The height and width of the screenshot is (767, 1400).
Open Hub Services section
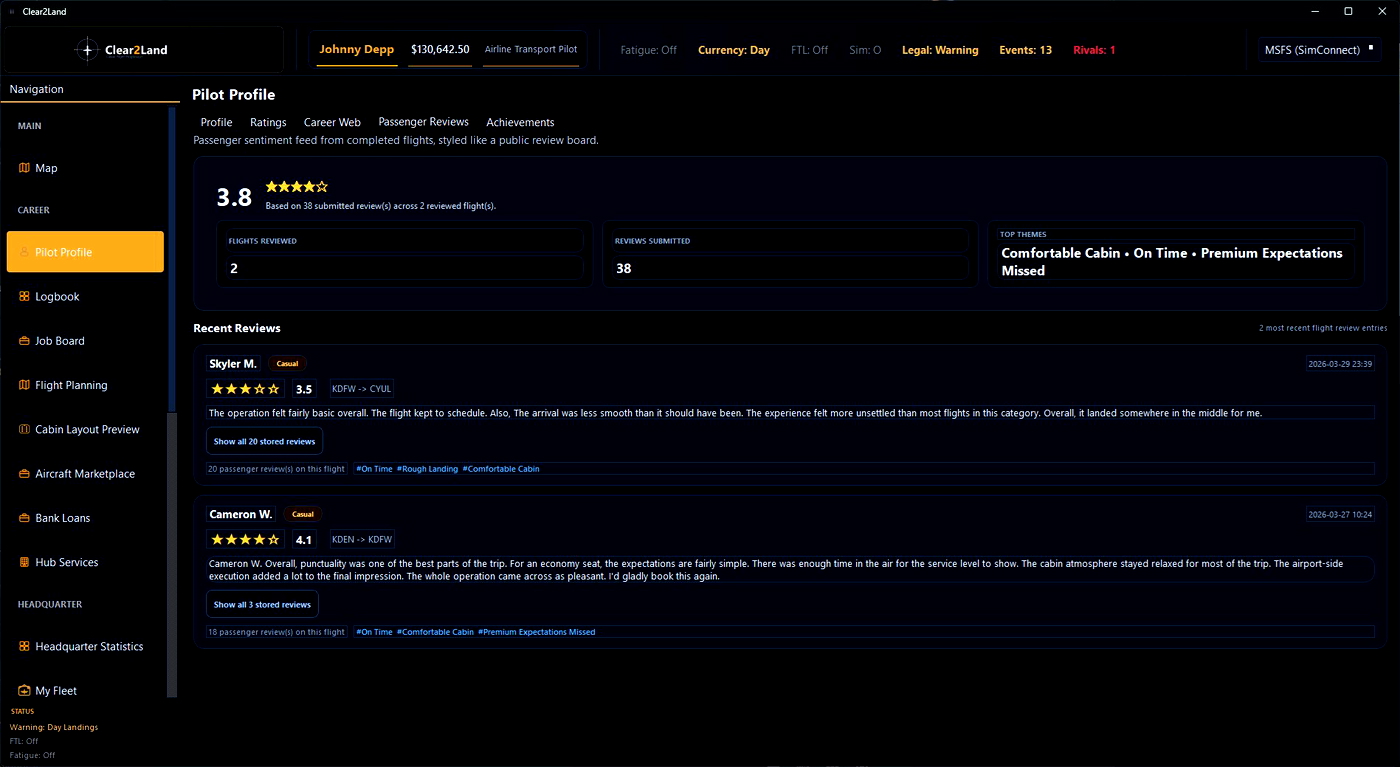[x=85, y=562]
